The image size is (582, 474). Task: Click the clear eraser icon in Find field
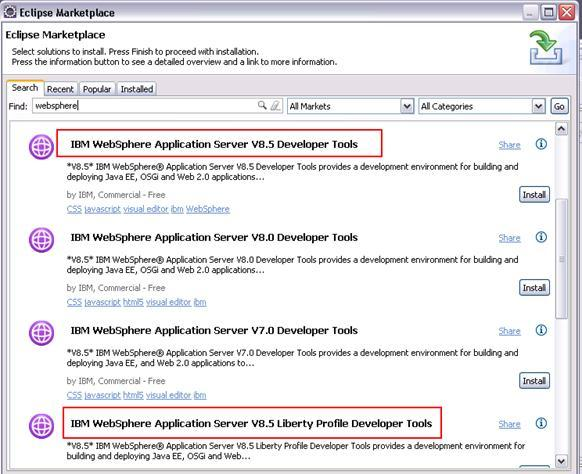point(275,106)
